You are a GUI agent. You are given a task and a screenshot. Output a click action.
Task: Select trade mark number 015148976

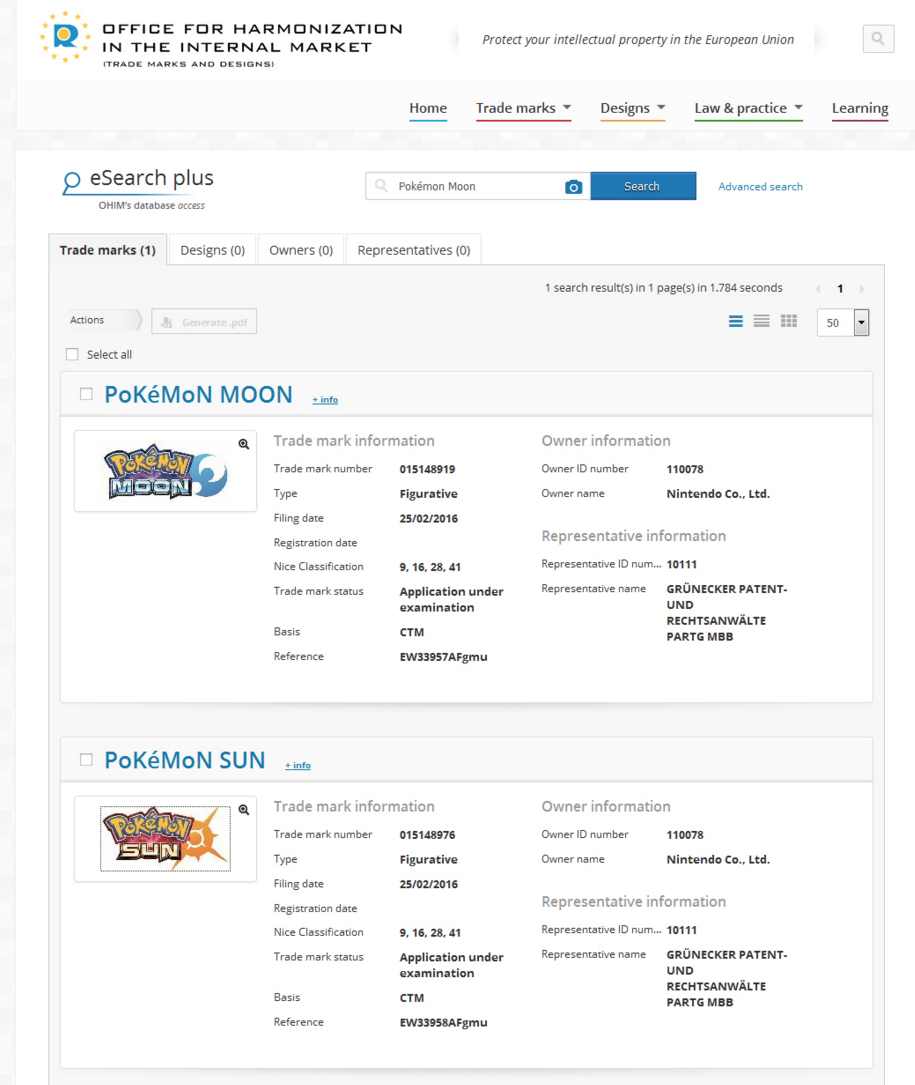pyautogui.click(x=427, y=835)
